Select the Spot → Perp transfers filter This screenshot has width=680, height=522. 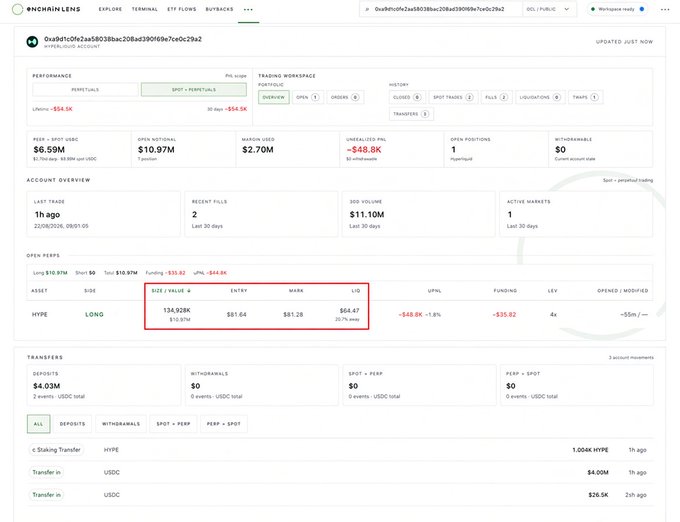click(x=173, y=424)
